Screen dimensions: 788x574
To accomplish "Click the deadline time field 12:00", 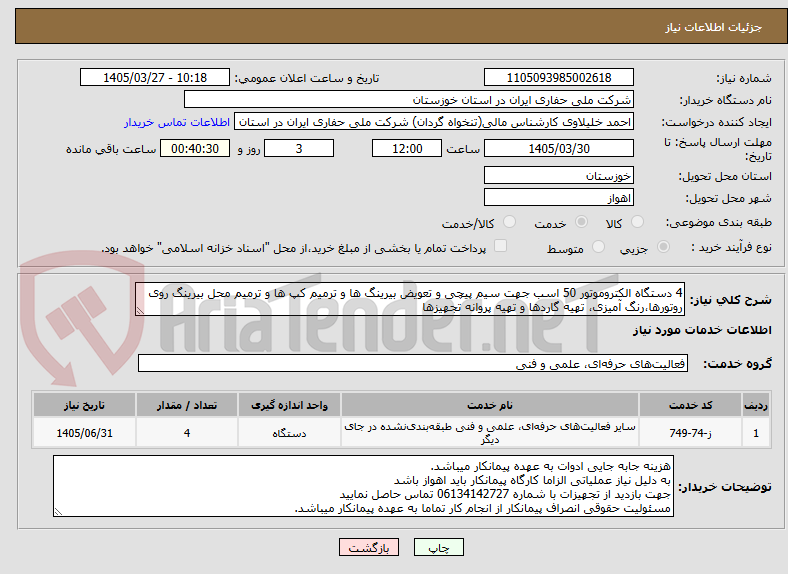I will pyautogui.click(x=407, y=148).
